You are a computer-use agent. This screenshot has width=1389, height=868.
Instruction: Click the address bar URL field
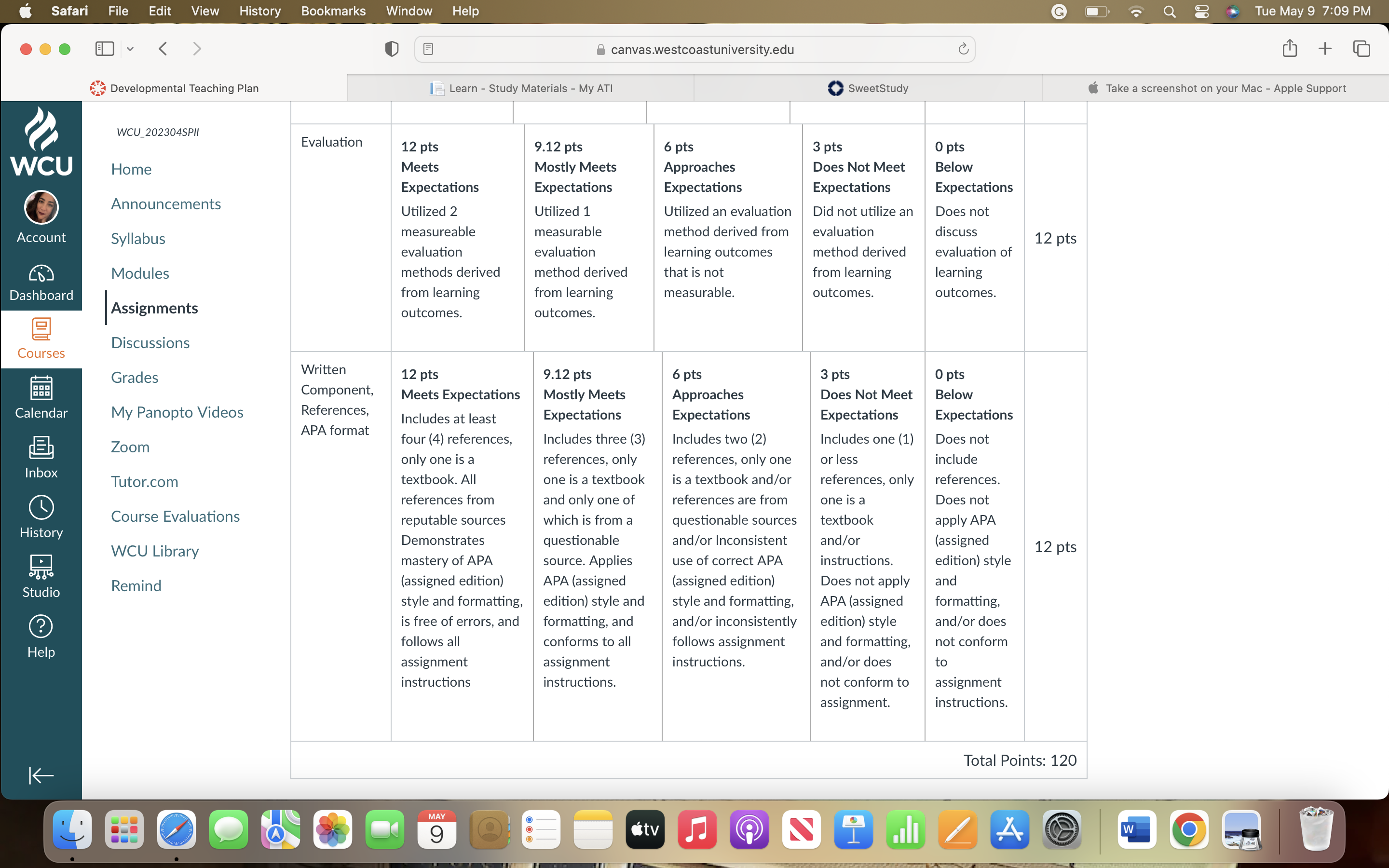(694, 49)
